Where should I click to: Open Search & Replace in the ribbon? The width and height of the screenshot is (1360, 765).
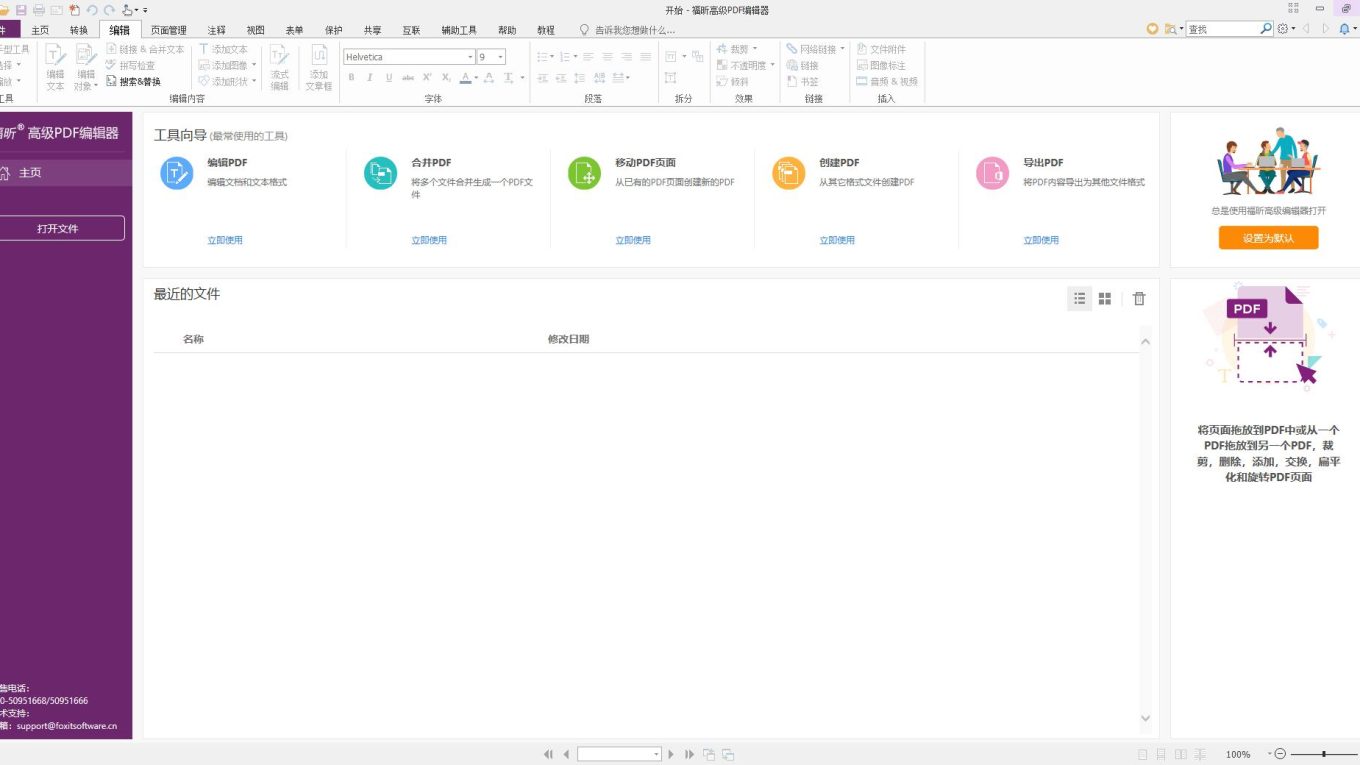pos(133,82)
